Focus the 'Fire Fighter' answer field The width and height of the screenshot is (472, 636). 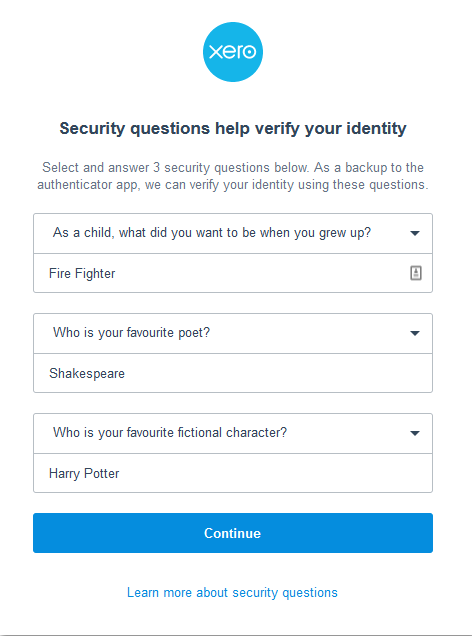pyautogui.click(x=233, y=273)
